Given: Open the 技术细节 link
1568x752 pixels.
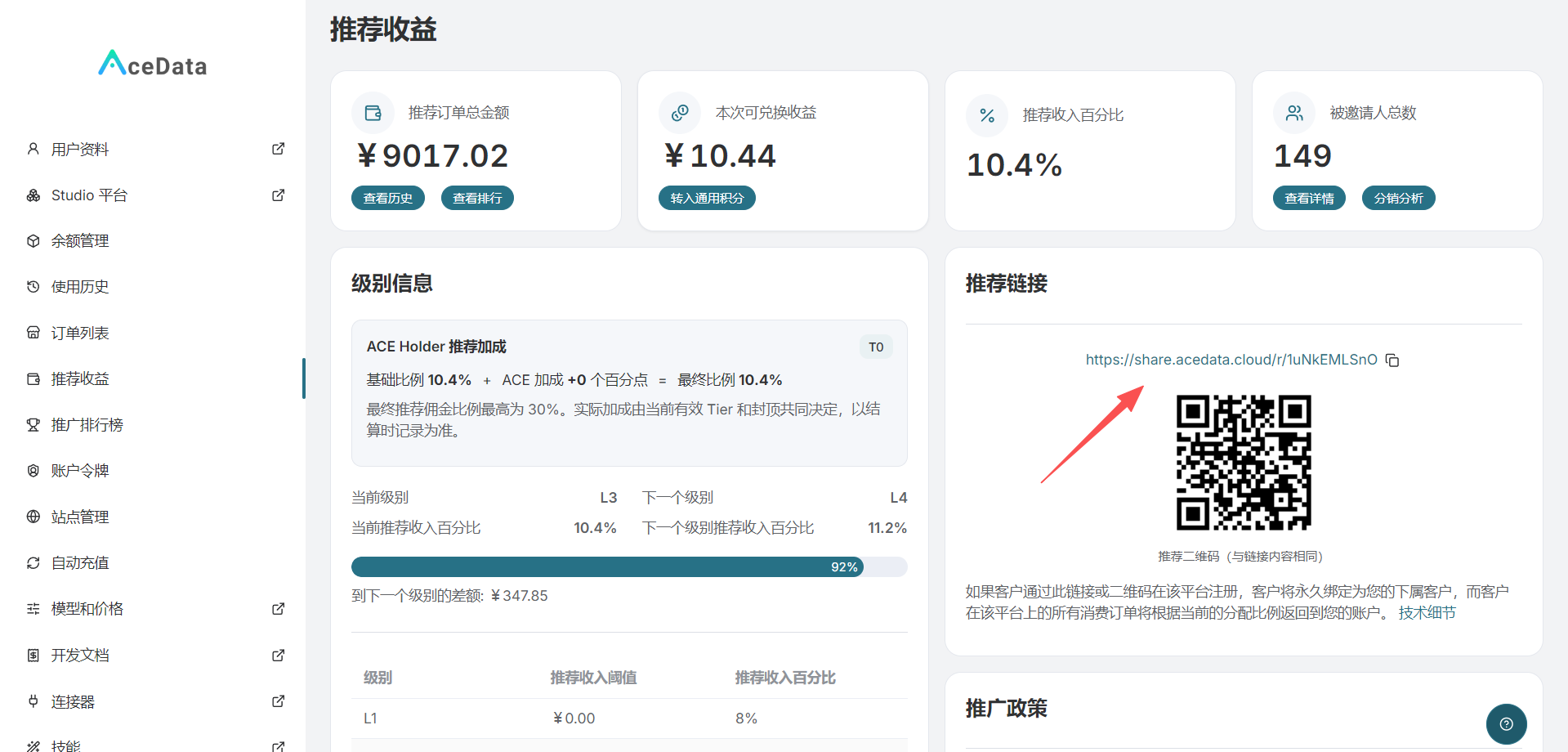Looking at the screenshot, I should (x=1427, y=613).
